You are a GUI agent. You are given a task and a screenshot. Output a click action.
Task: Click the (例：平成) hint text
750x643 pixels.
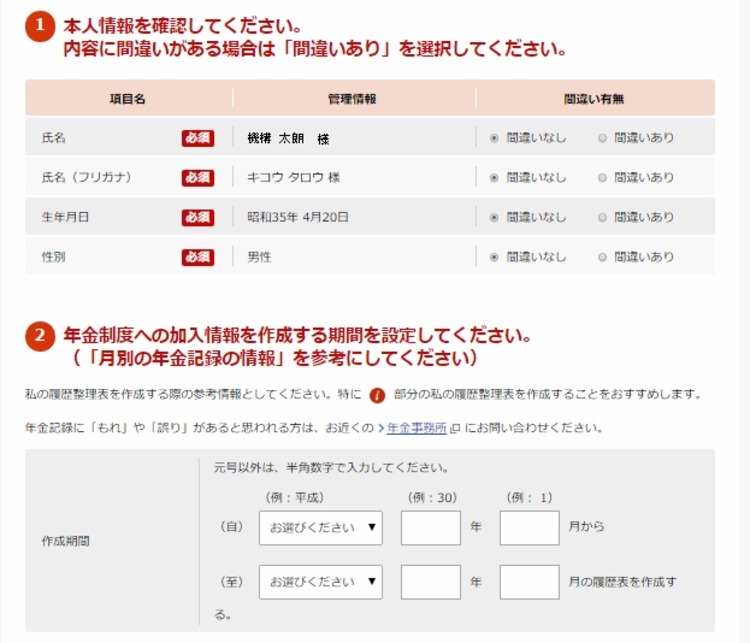point(295,498)
